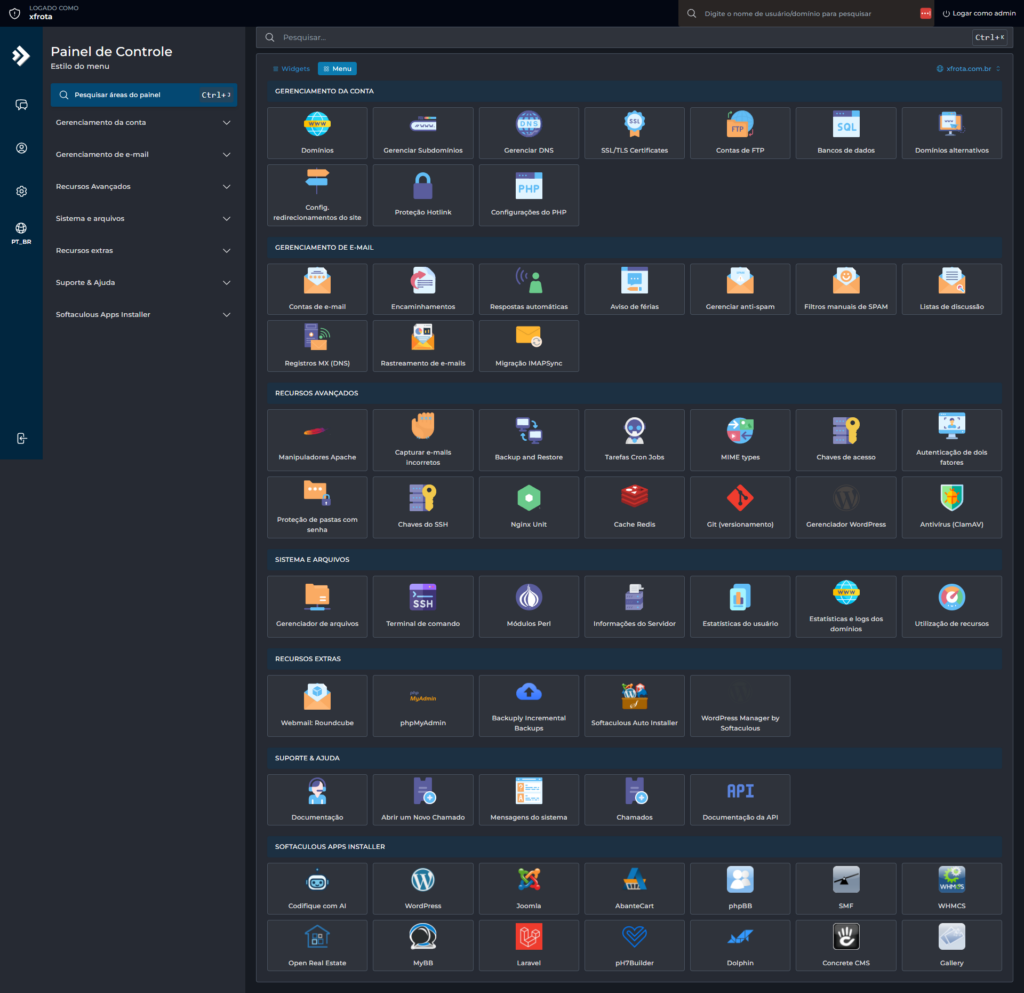Open Utilização de recursos
The width and height of the screenshot is (1024, 993).
coord(952,607)
